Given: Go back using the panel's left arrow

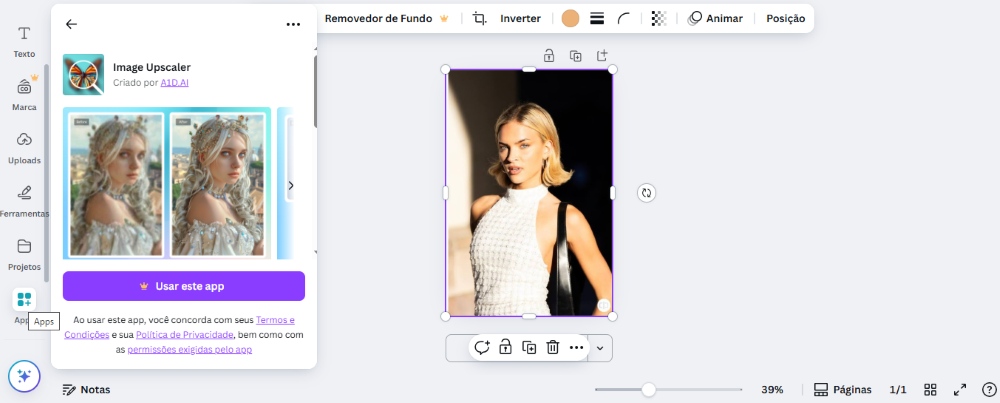Looking at the screenshot, I should [71, 24].
